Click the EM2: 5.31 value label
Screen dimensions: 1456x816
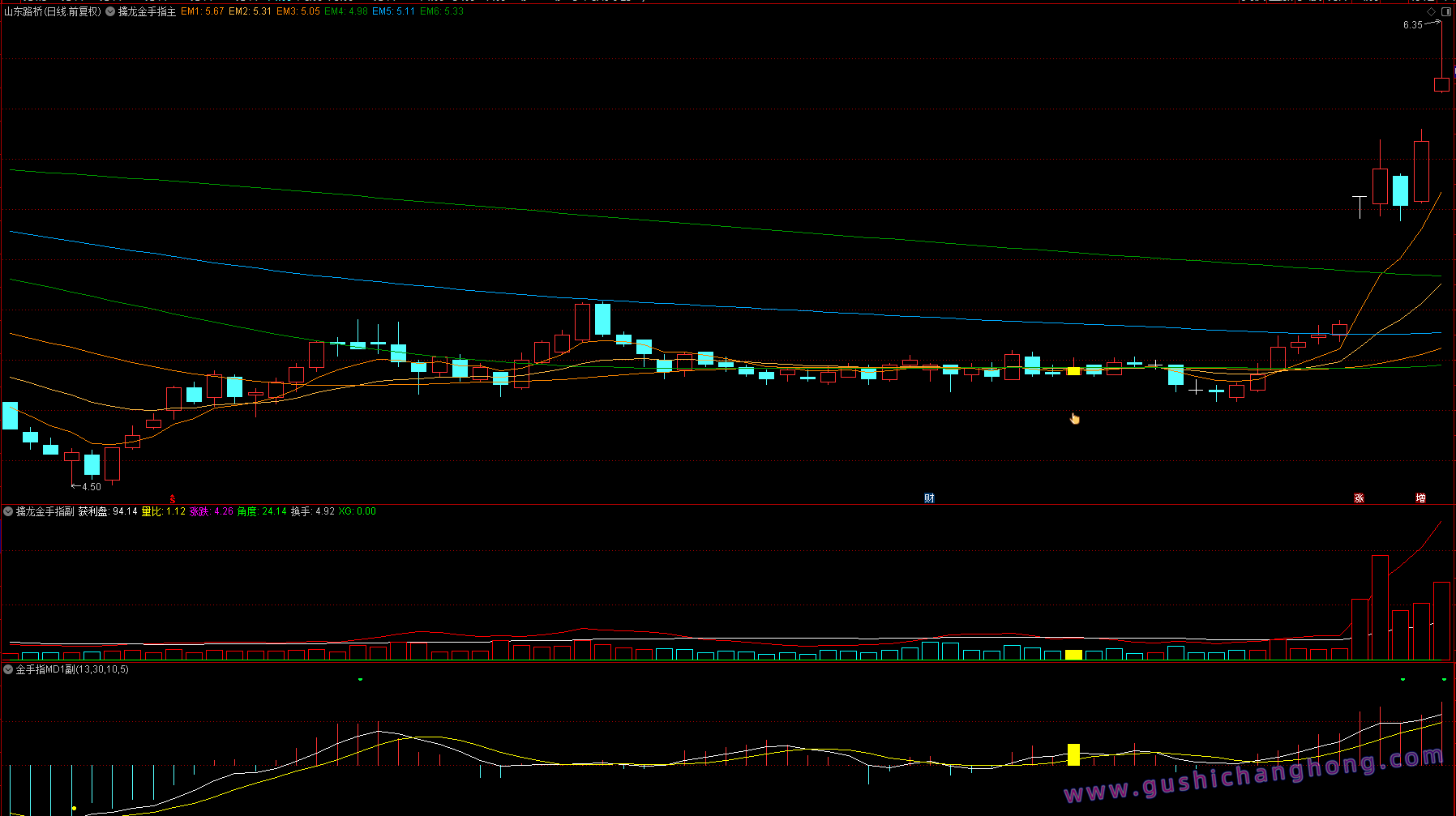tap(250, 11)
